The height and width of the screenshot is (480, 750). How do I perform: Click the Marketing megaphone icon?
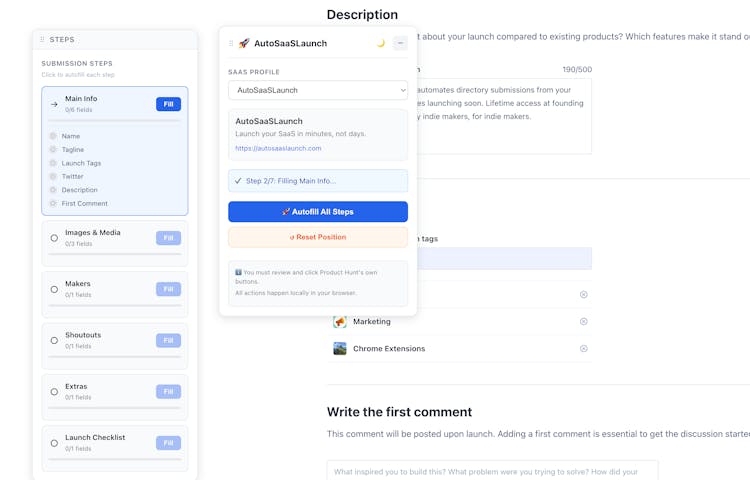[x=340, y=322]
